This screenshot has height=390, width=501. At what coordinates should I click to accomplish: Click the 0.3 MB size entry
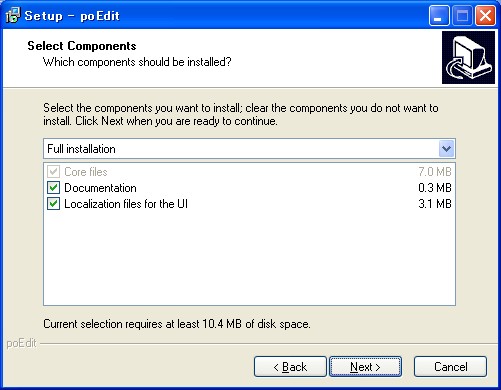click(435, 188)
